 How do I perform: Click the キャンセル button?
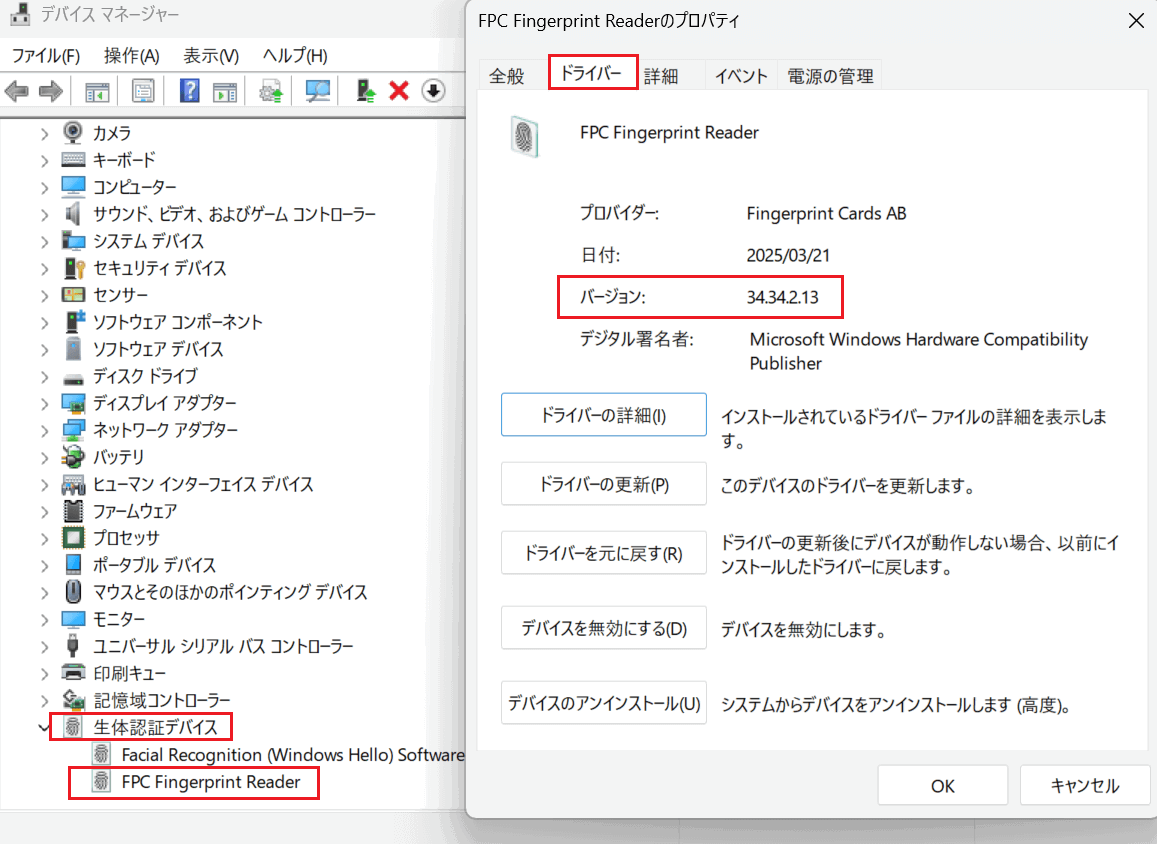(1085, 786)
